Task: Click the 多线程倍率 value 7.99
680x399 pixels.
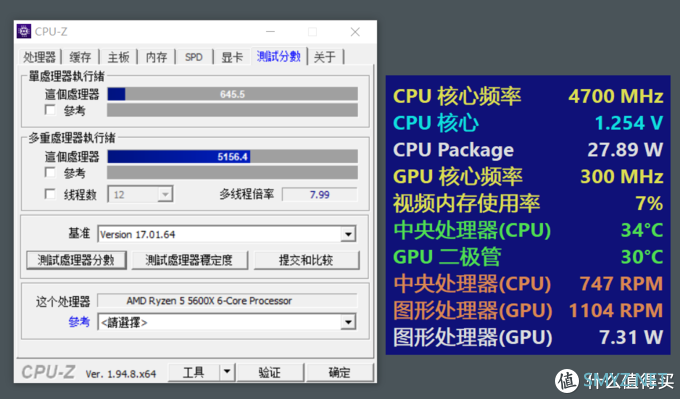Action: tap(320, 195)
